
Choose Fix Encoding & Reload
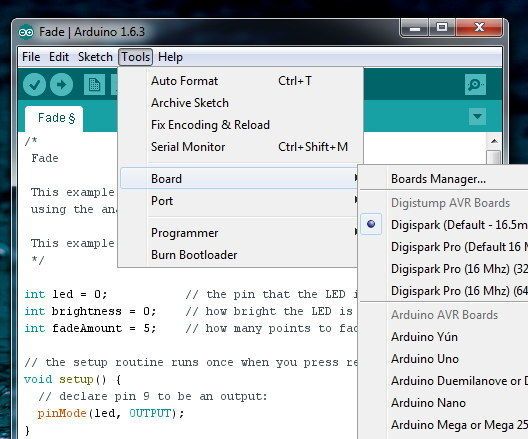pyautogui.click(x=241, y=125)
